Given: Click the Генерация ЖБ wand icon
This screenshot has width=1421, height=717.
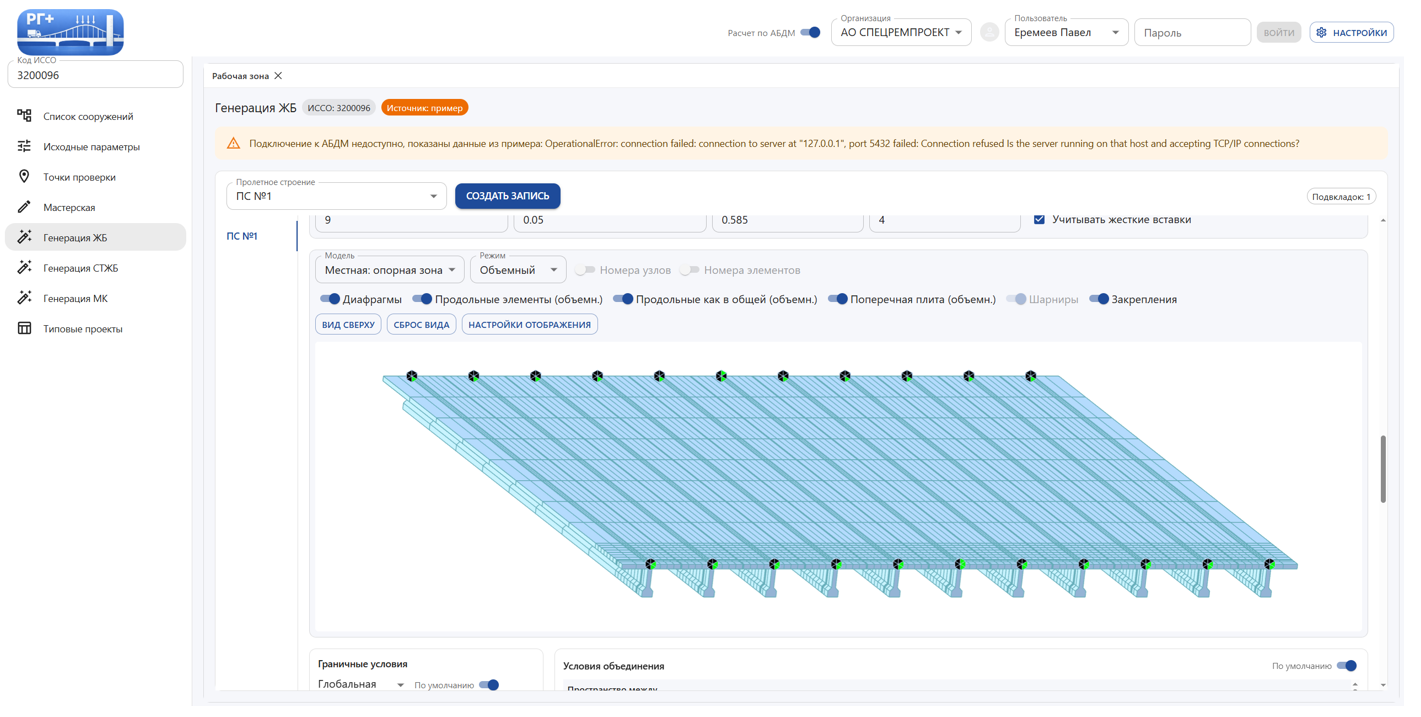Looking at the screenshot, I should [x=24, y=237].
